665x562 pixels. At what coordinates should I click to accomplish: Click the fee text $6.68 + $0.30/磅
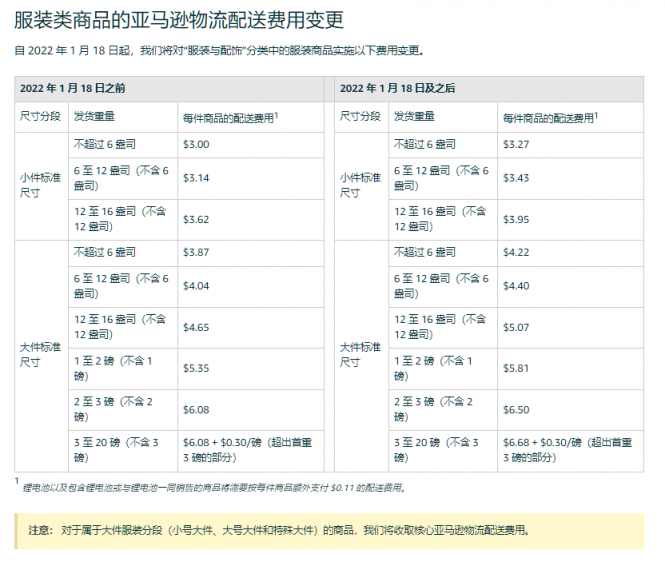point(542,443)
